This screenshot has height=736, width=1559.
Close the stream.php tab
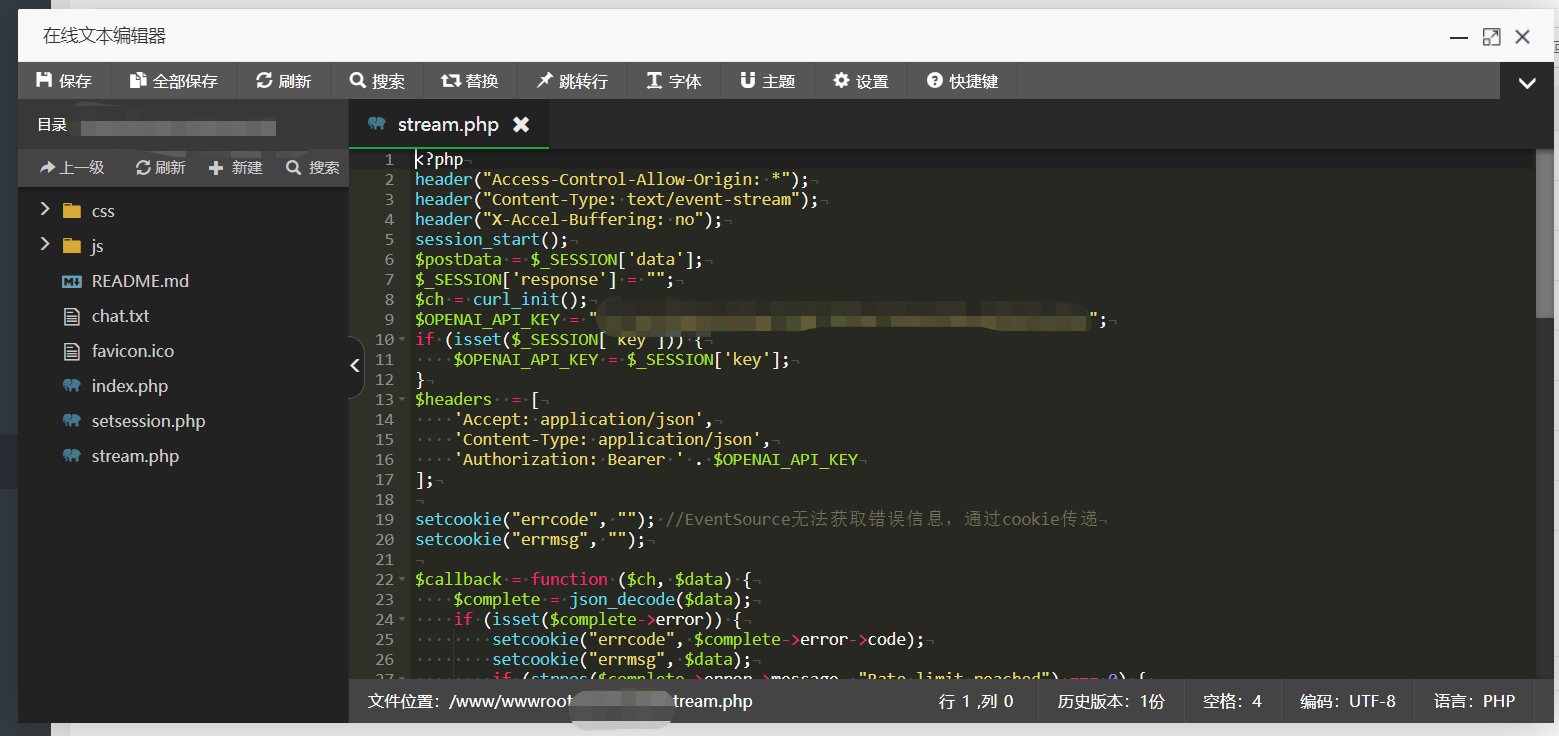(x=521, y=125)
